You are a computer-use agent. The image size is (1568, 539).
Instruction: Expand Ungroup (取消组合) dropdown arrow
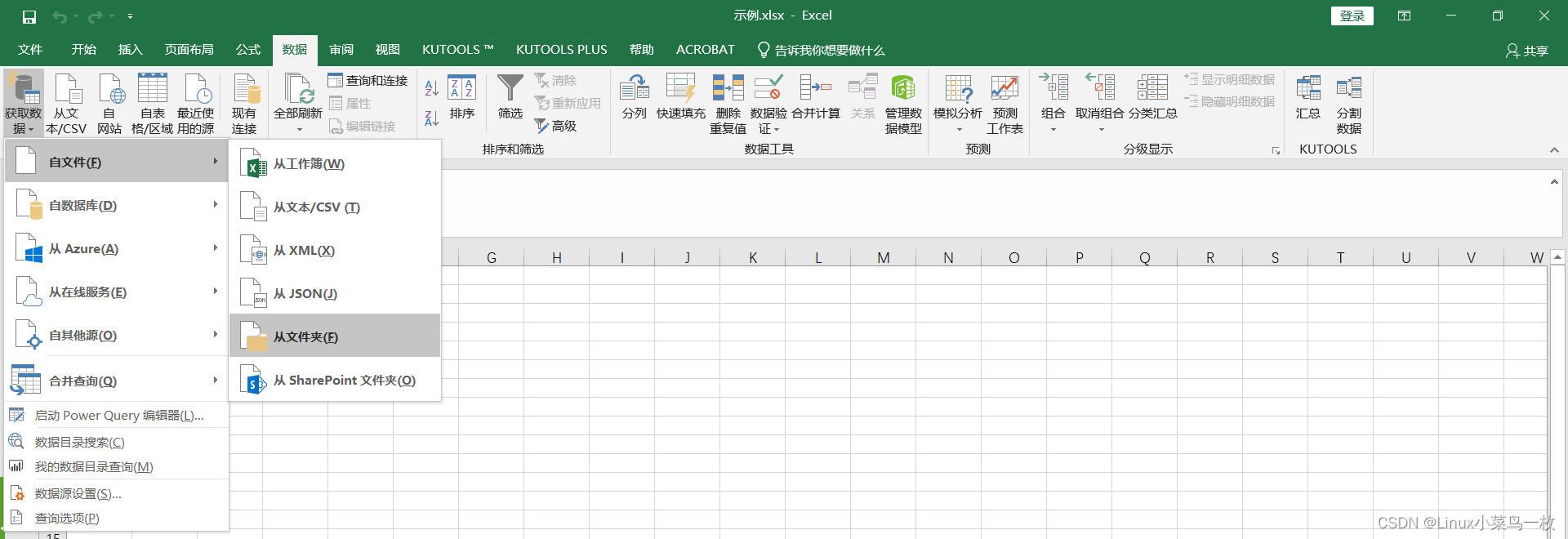[x=1101, y=129]
